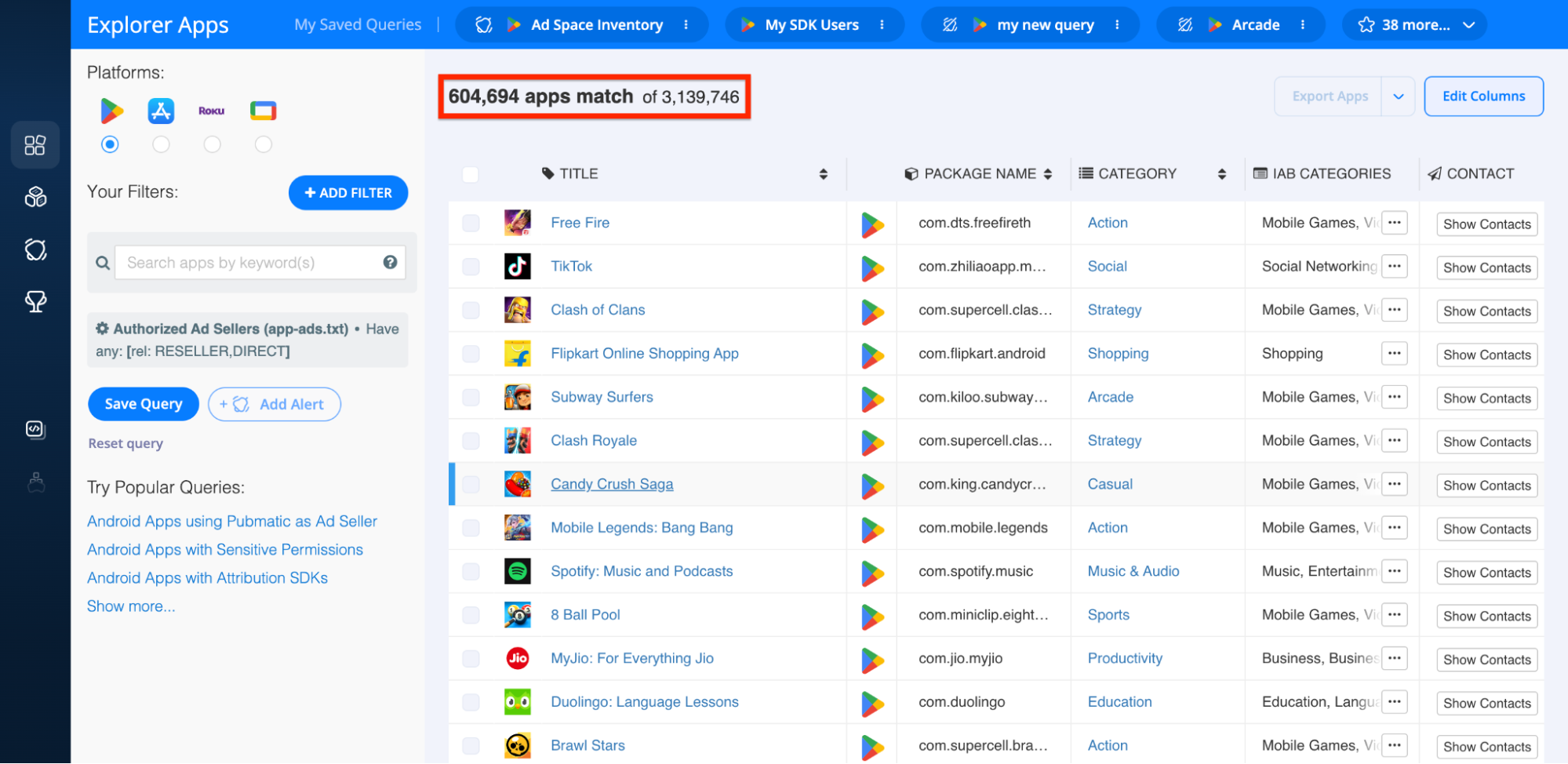This screenshot has width=1568, height=764.
Task: Click the ADD FILTER button
Action: tap(348, 193)
